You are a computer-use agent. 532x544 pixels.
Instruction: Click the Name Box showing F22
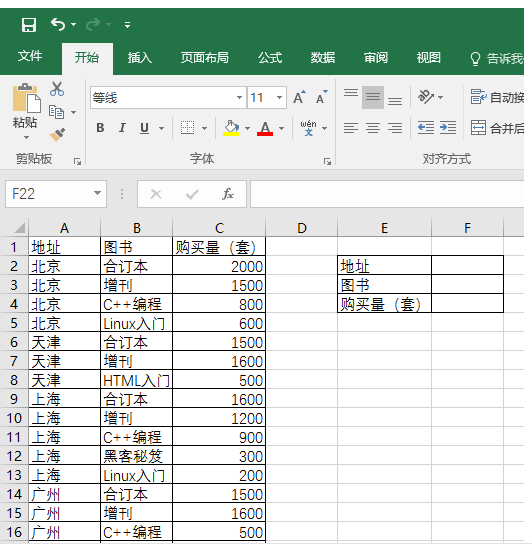pyautogui.click(x=49, y=194)
